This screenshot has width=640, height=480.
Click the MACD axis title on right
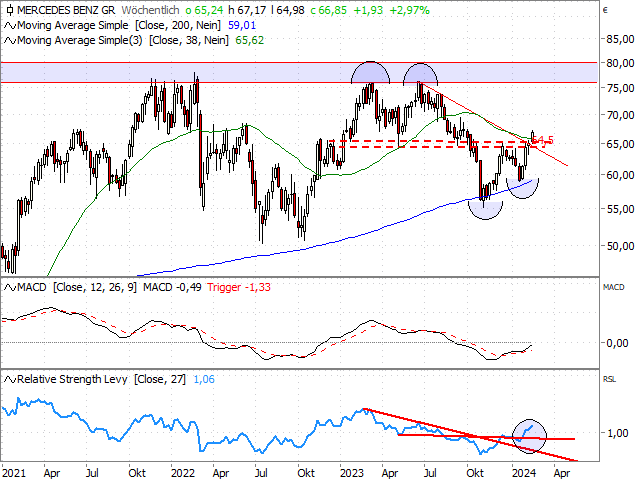613,287
